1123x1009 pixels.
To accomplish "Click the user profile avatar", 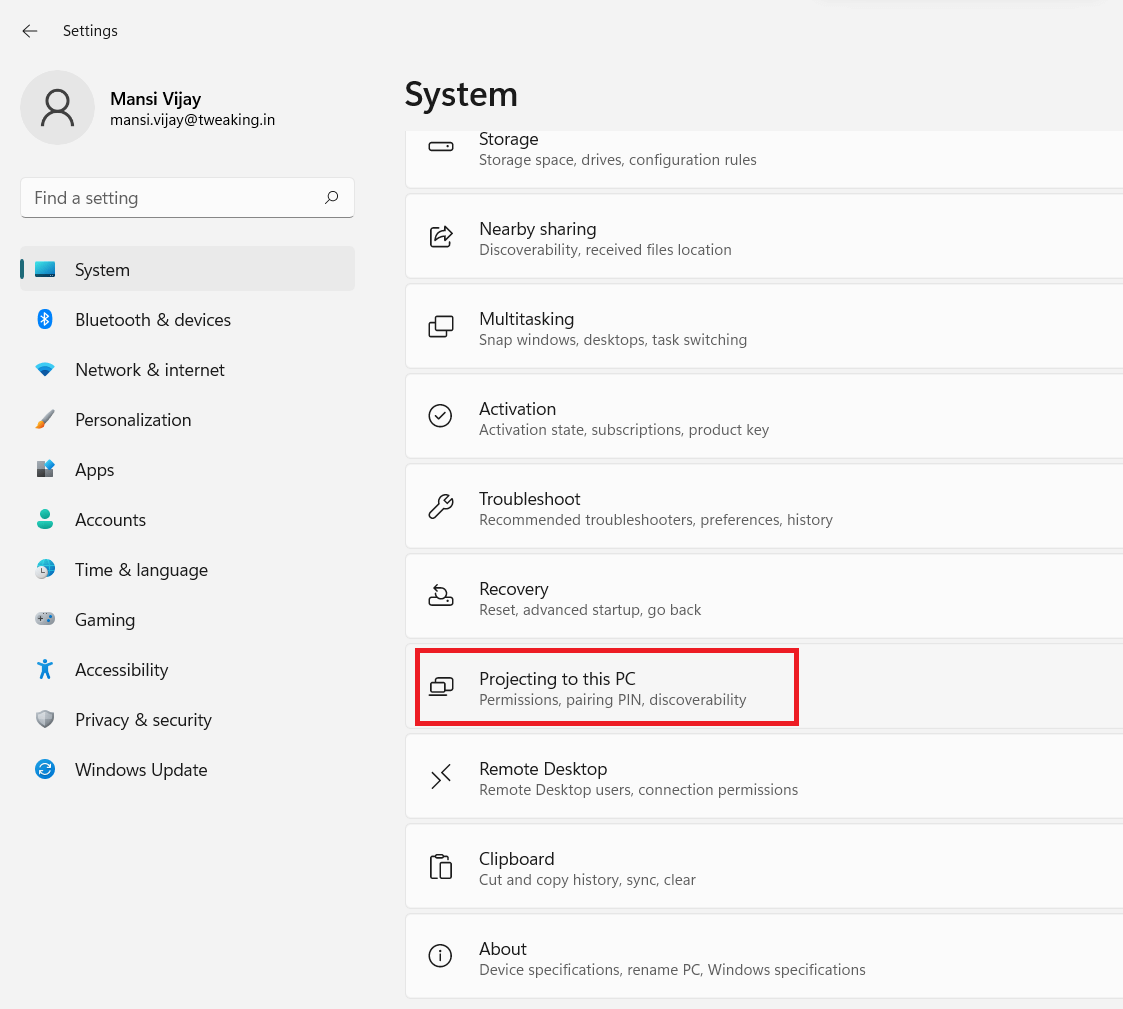I will click(57, 107).
